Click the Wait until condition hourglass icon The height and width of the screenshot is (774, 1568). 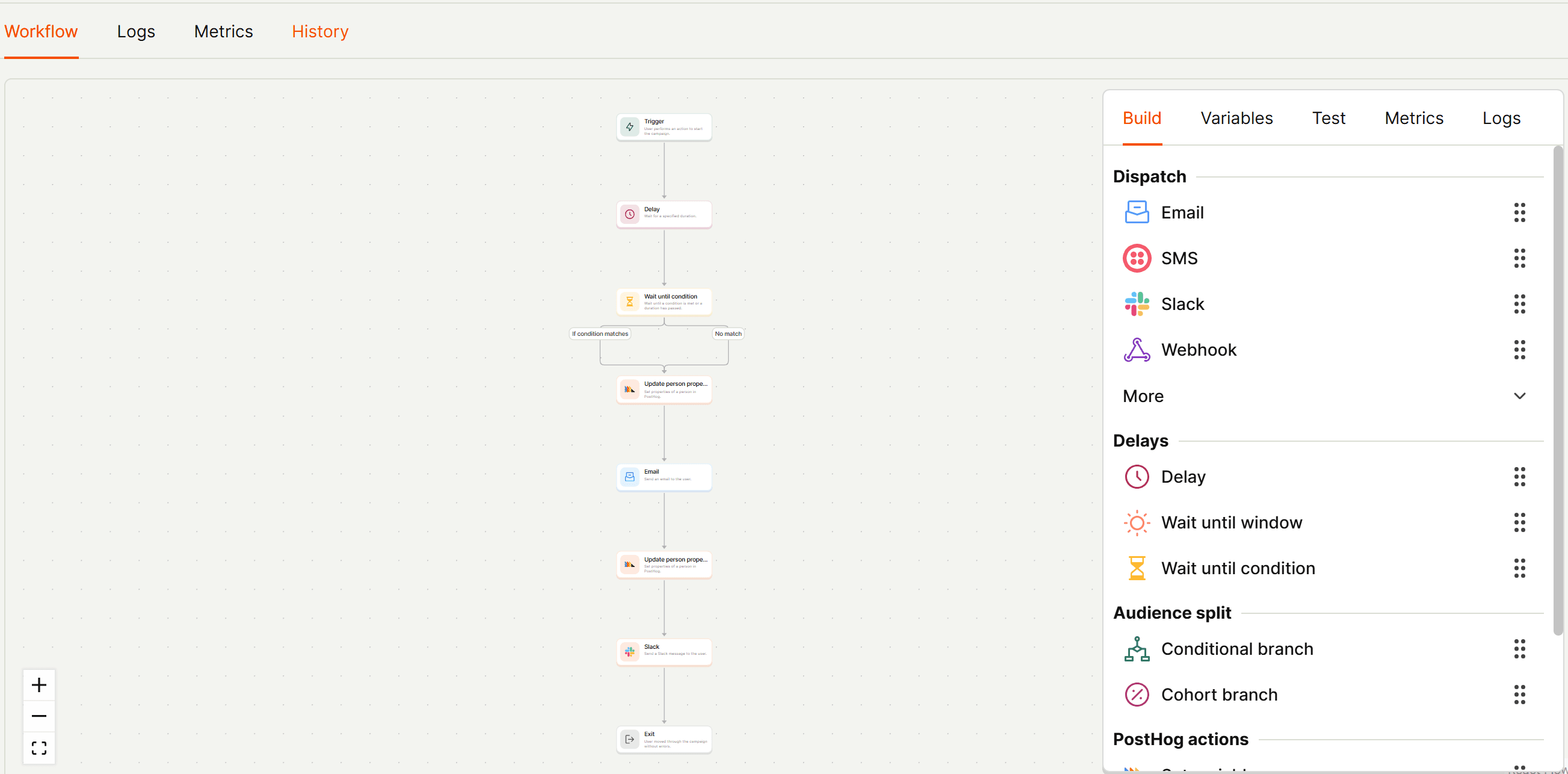(1136, 568)
